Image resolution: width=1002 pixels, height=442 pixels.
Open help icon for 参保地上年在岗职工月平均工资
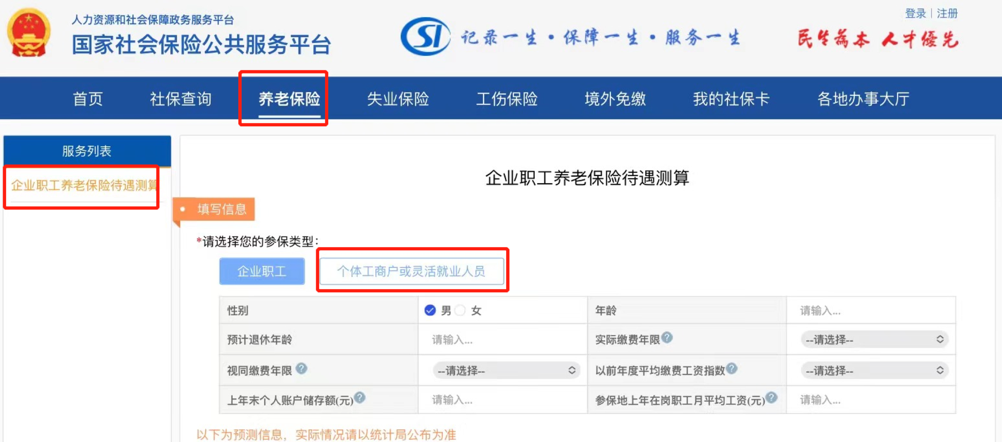click(x=772, y=398)
